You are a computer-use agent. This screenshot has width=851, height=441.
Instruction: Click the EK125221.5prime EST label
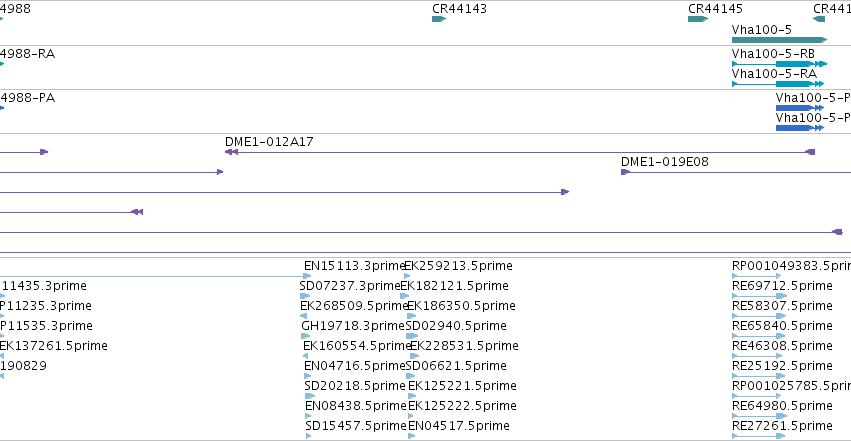[462, 386]
